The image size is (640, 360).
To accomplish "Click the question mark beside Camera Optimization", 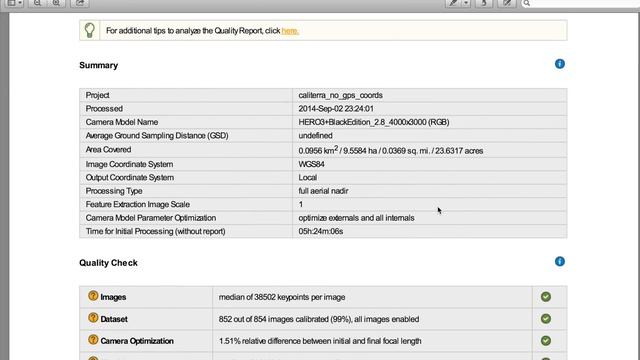I will [93, 340].
